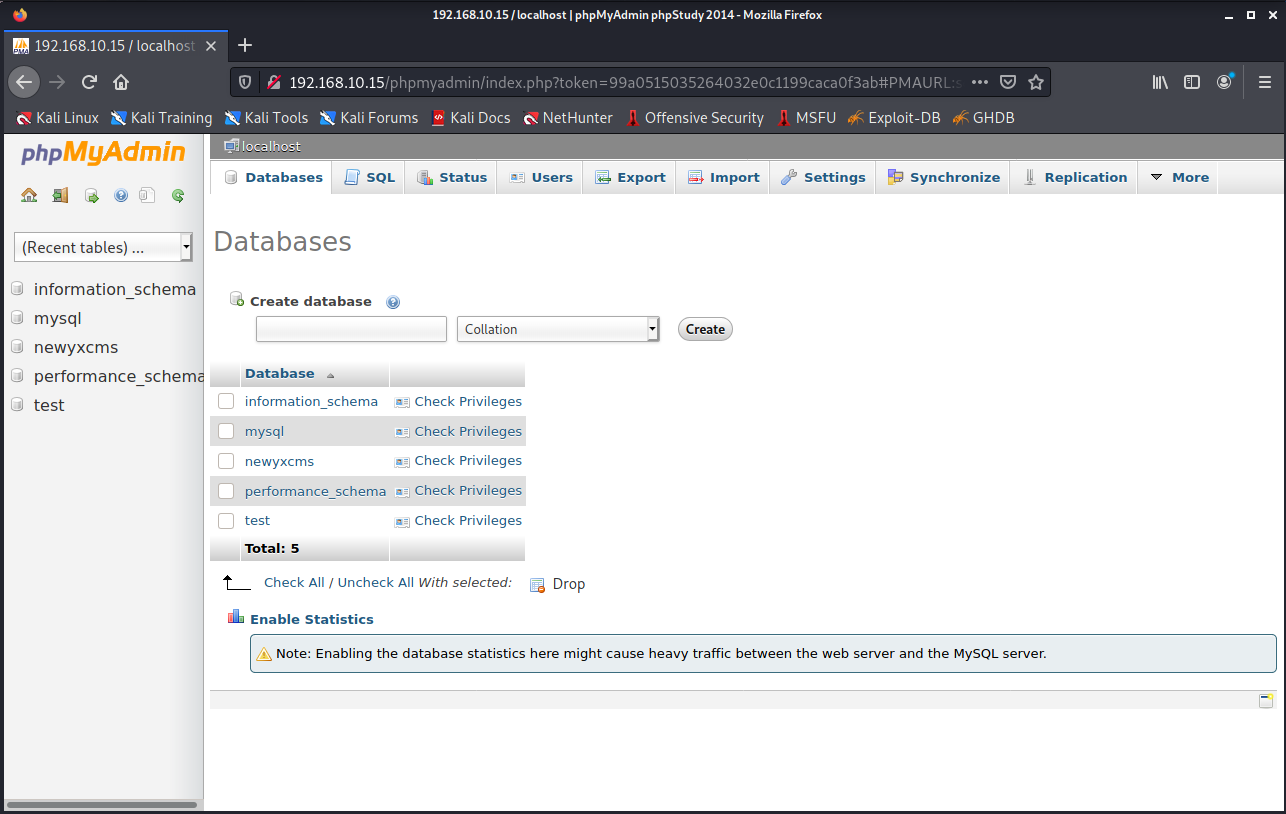Open the Collation dropdown

point(557,328)
